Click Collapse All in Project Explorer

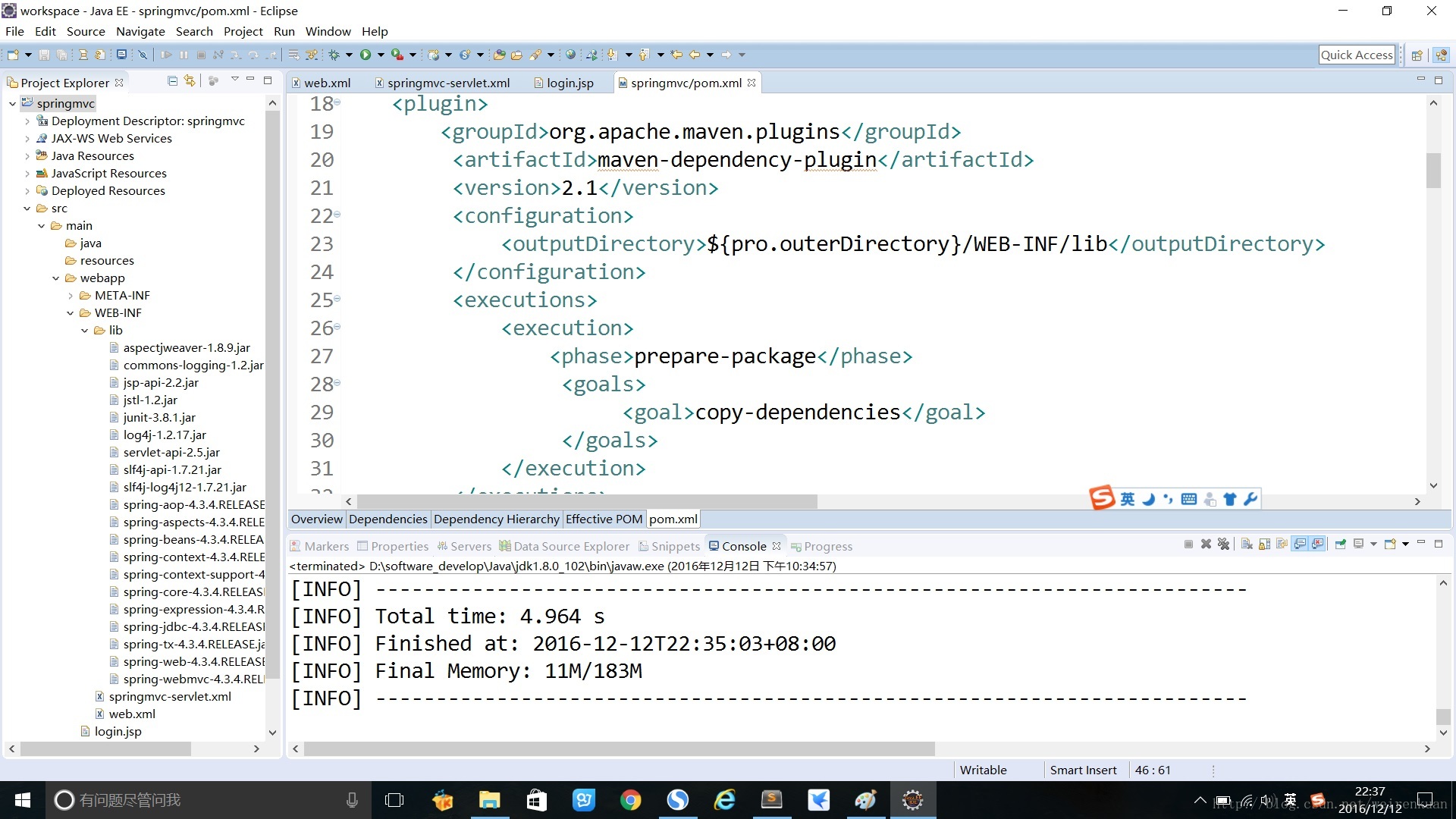(172, 80)
